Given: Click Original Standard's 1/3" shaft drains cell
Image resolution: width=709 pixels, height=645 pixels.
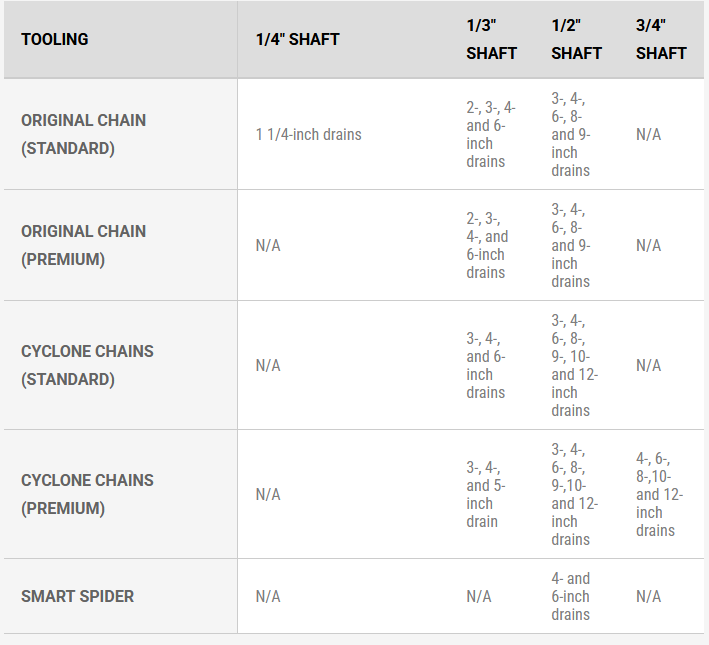Looking at the screenshot, I should pos(490,134).
